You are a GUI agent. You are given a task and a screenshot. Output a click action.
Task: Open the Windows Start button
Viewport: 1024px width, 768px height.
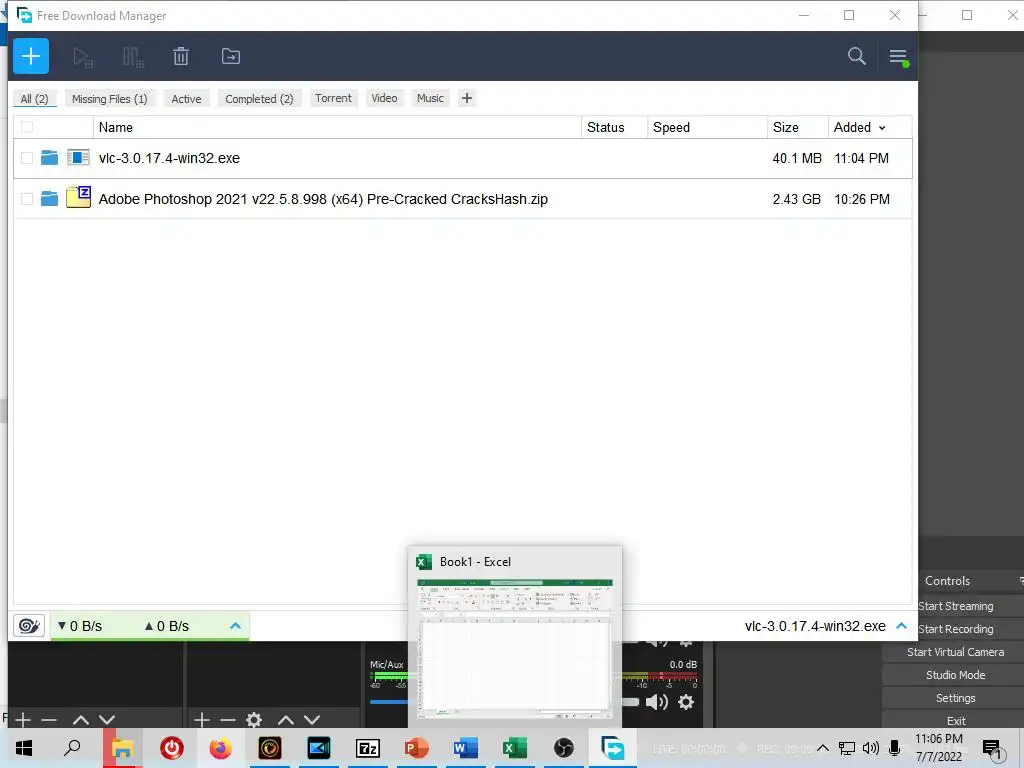(x=24, y=748)
